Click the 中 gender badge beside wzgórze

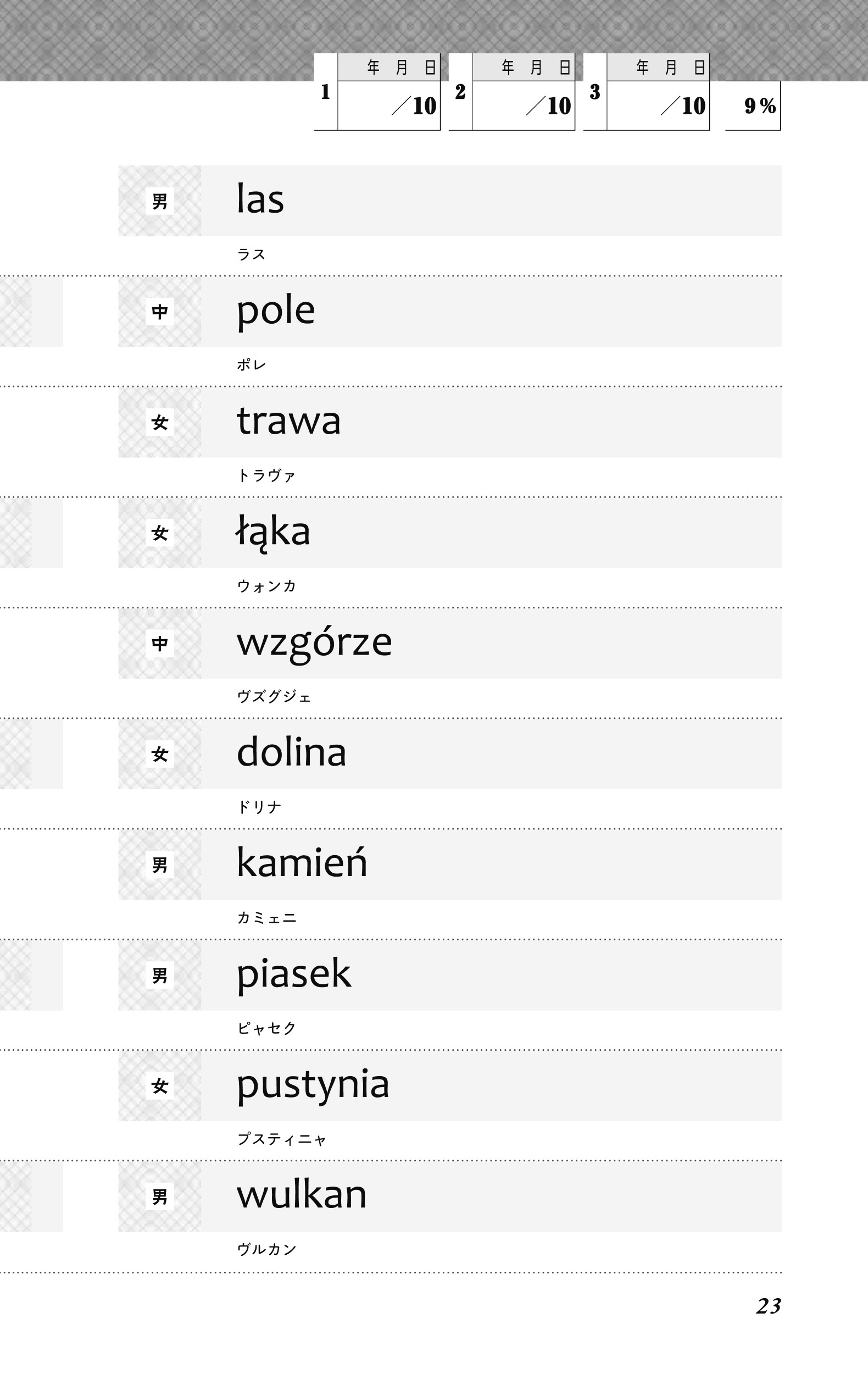(x=160, y=644)
